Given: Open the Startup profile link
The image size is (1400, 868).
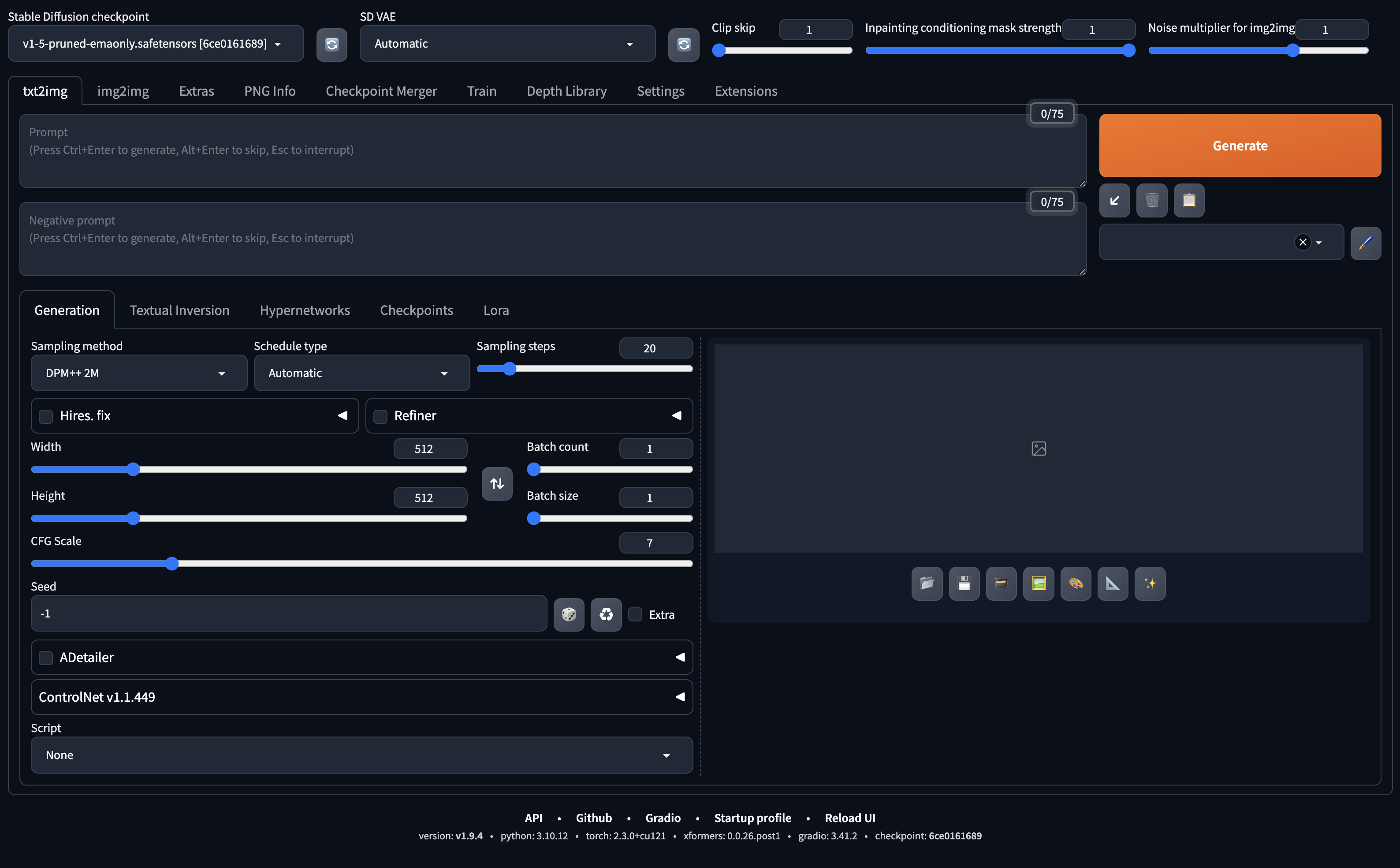Looking at the screenshot, I should click(x=752, y=818).
